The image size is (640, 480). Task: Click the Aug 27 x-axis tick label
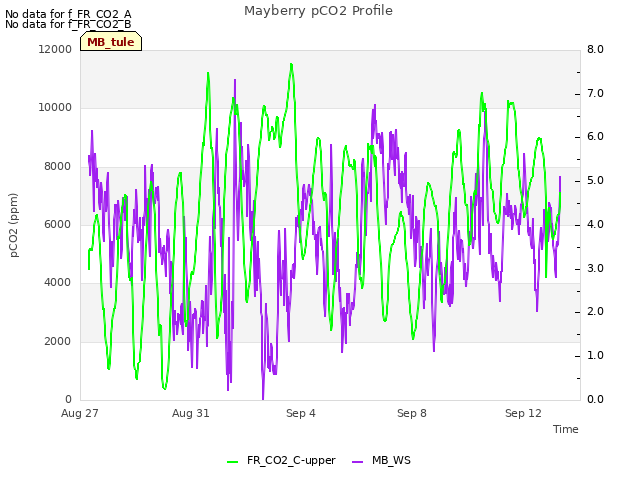pos(80,413)
